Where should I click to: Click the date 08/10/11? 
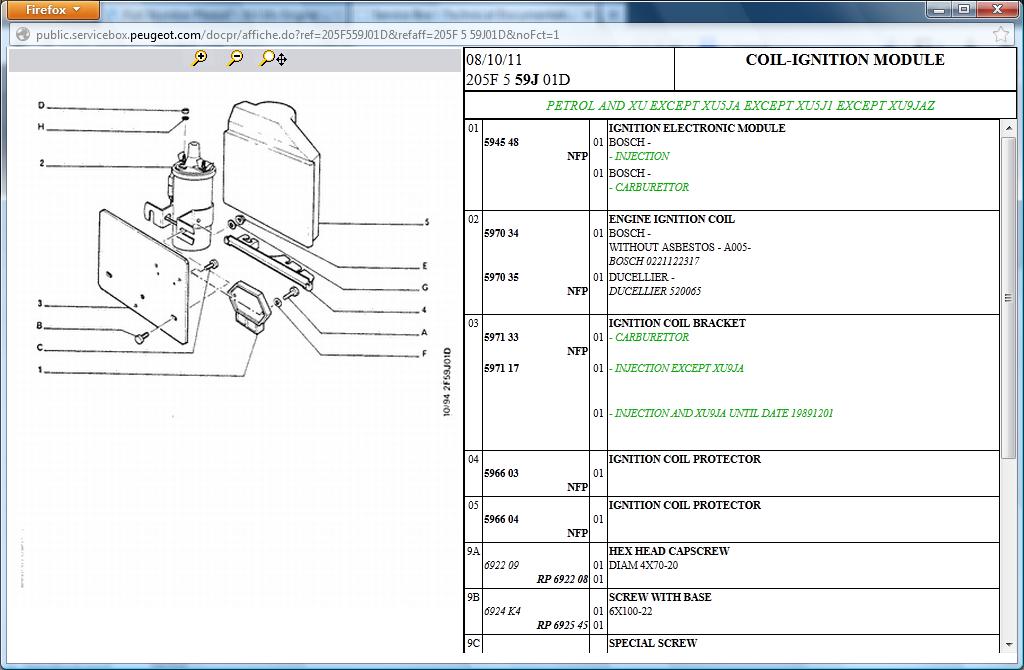[494, 60]
